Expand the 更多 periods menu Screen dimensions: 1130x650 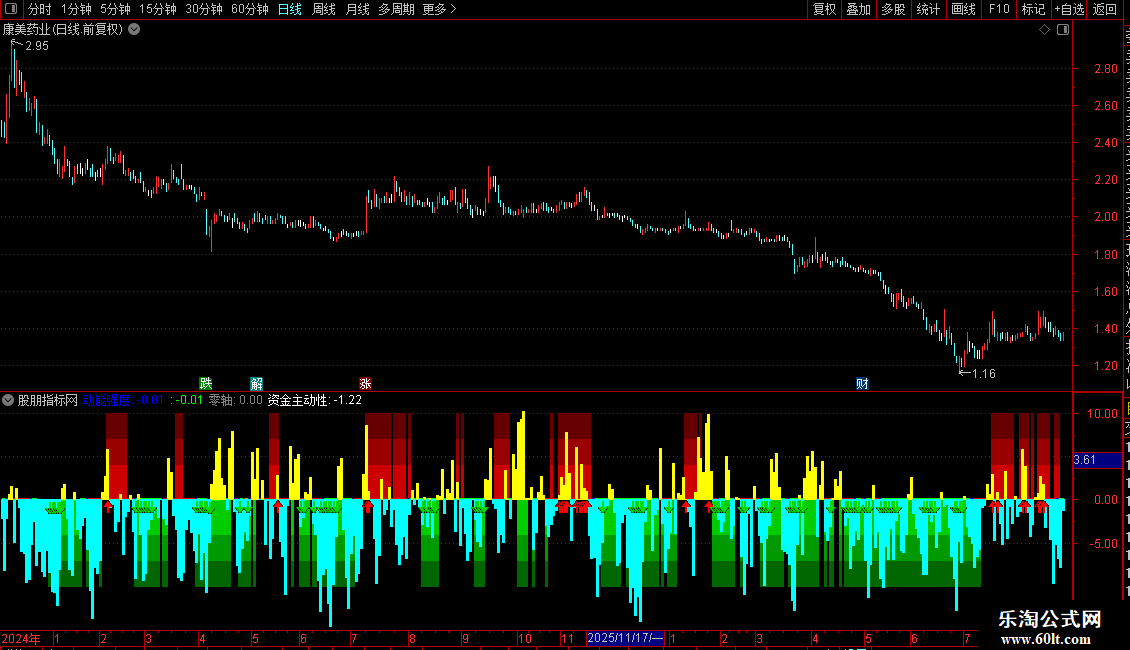point(439,9)
